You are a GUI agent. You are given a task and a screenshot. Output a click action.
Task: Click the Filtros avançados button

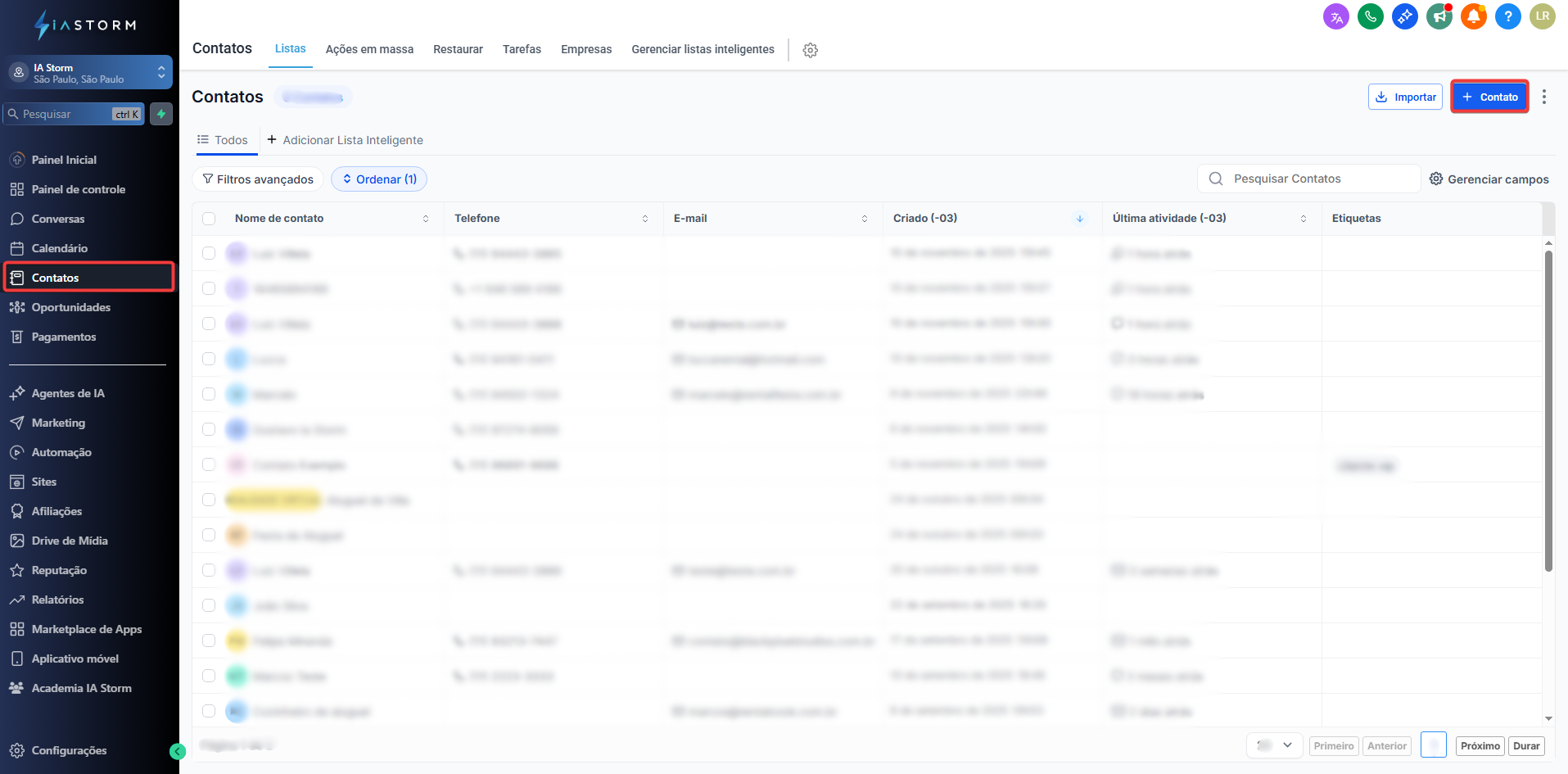[258, 179]
